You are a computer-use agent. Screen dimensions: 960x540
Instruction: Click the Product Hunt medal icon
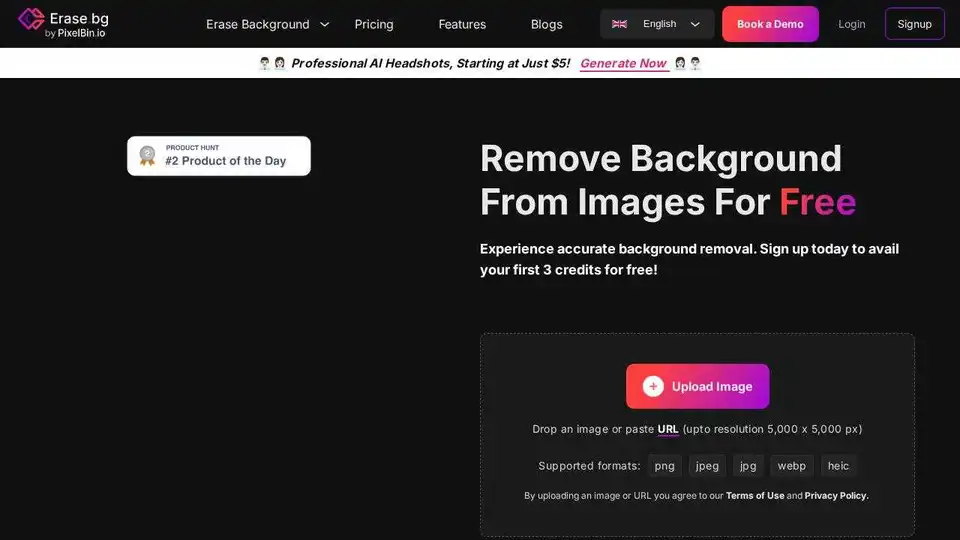click(148, 156)
